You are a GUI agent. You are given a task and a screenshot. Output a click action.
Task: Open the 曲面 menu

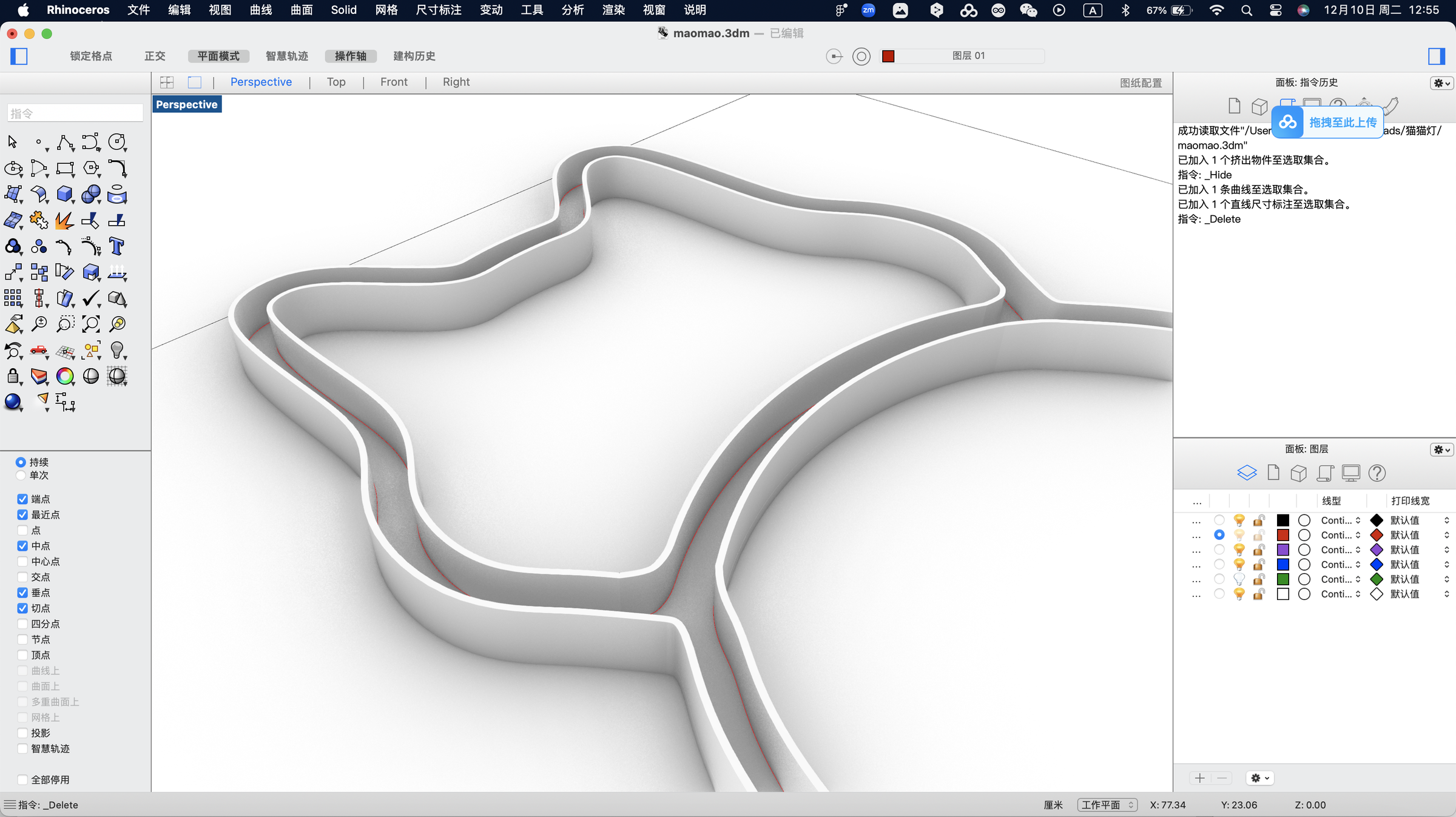coord(302,10)
